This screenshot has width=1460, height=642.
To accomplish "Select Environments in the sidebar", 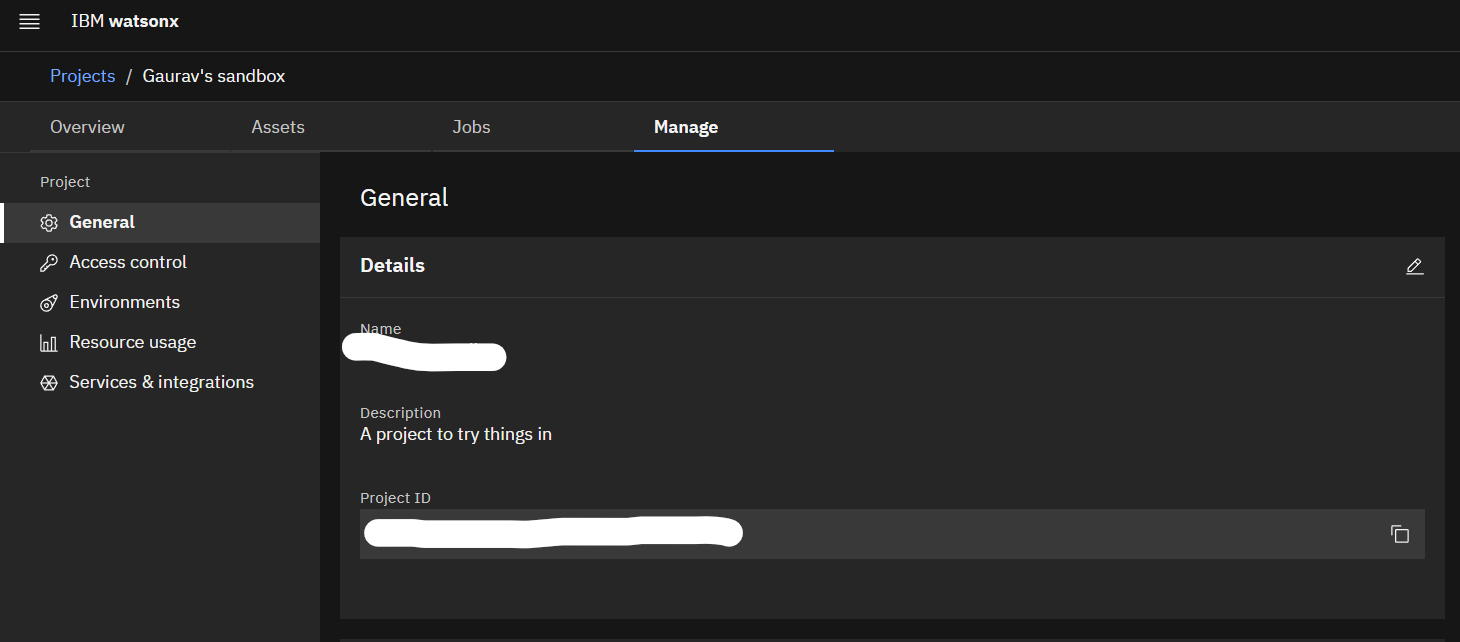I will 125,302.
